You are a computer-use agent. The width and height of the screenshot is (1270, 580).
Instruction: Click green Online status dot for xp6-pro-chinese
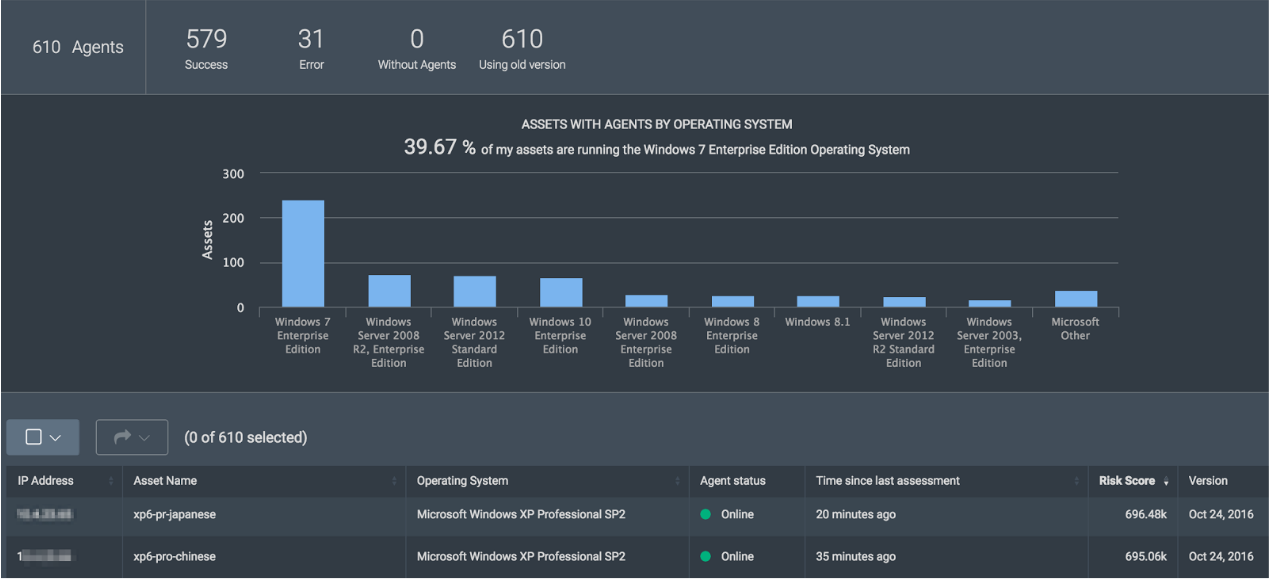[x=706, y=557]
